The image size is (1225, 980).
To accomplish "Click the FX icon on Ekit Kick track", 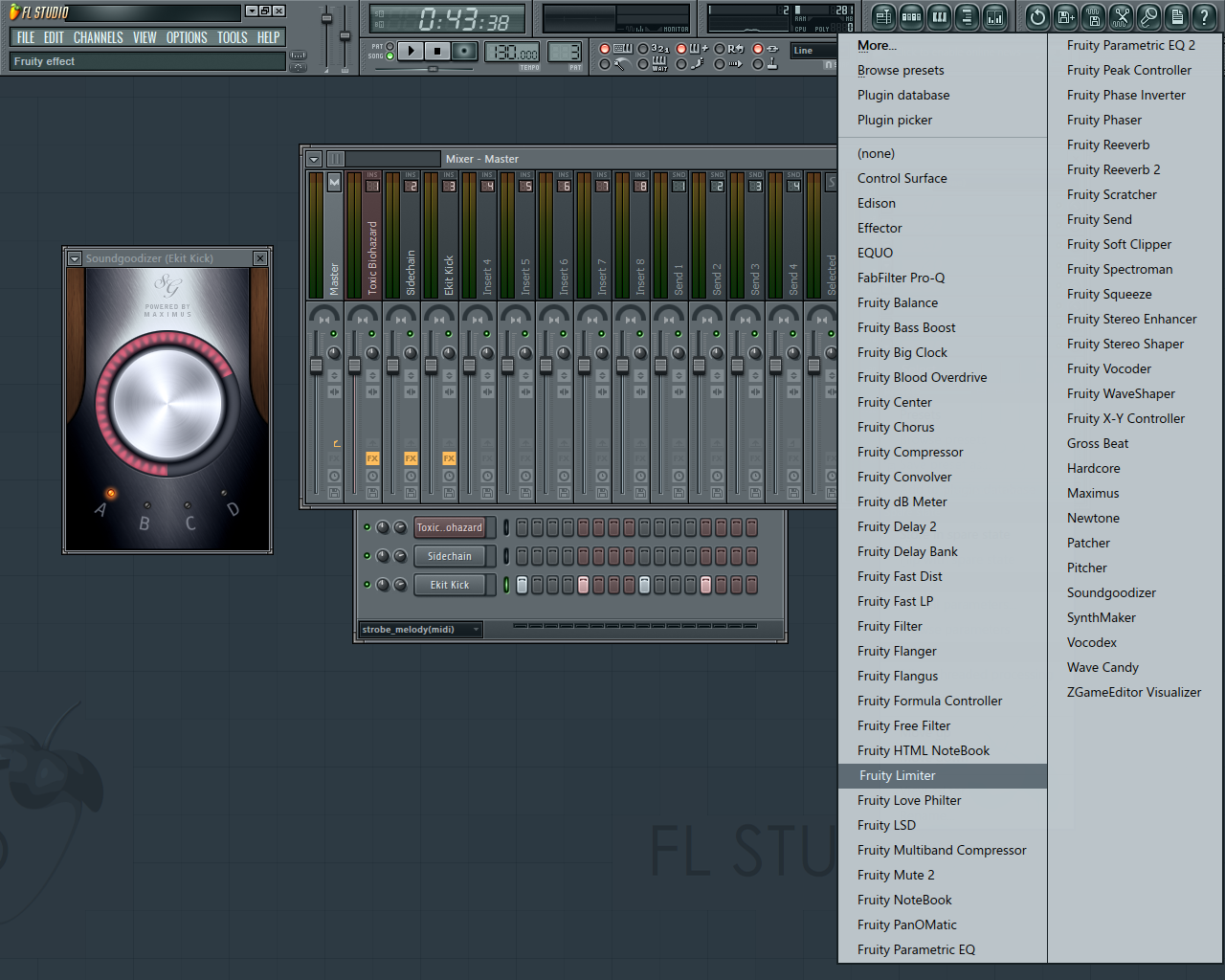I will 449,458.
